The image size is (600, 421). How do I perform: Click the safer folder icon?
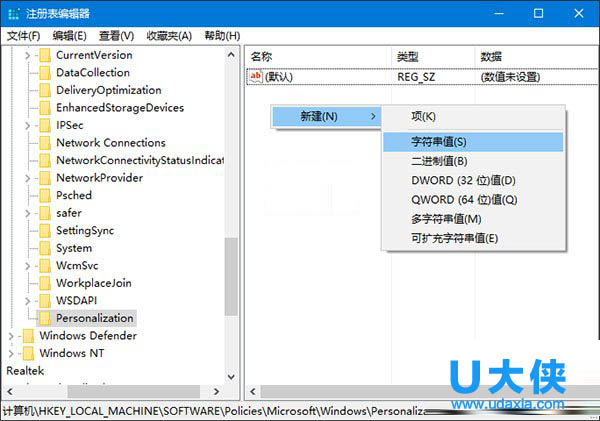click(45, 213)
